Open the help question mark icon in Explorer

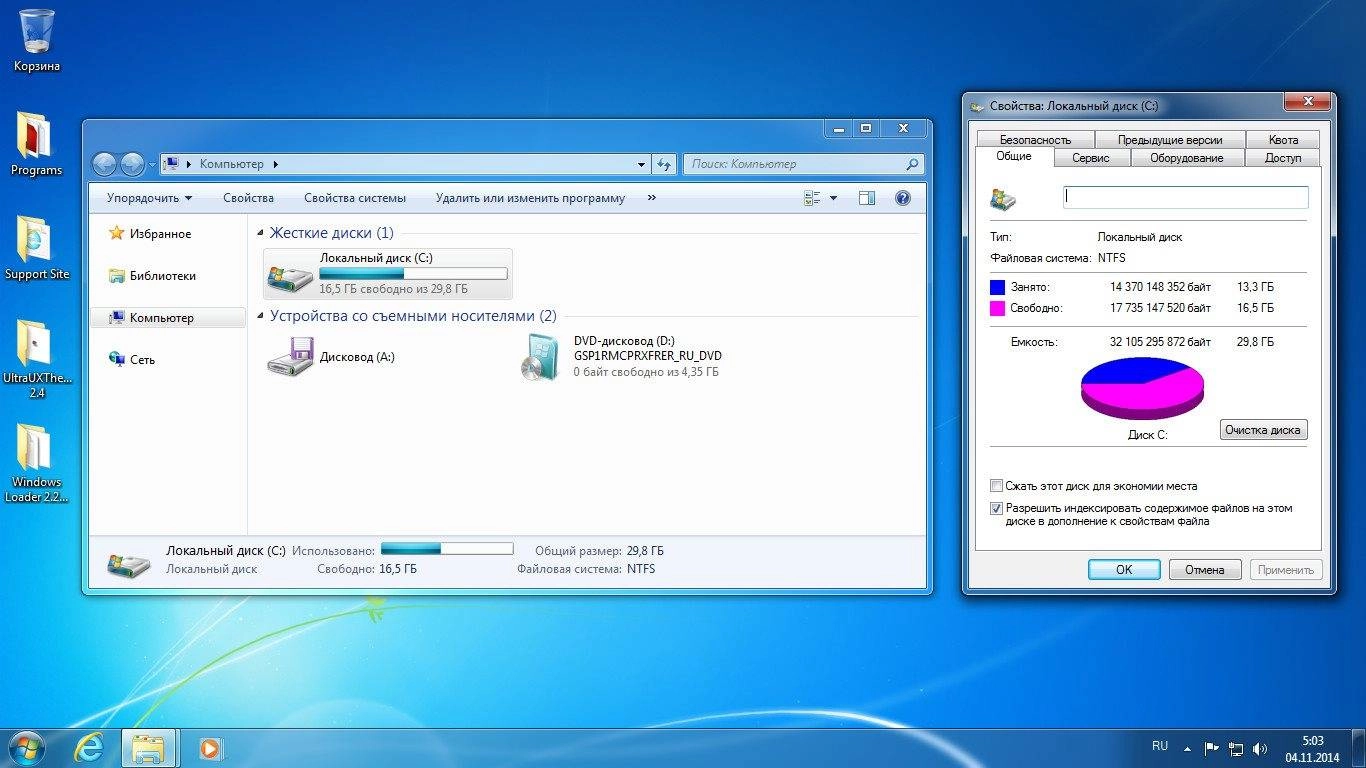pos(902,197)
